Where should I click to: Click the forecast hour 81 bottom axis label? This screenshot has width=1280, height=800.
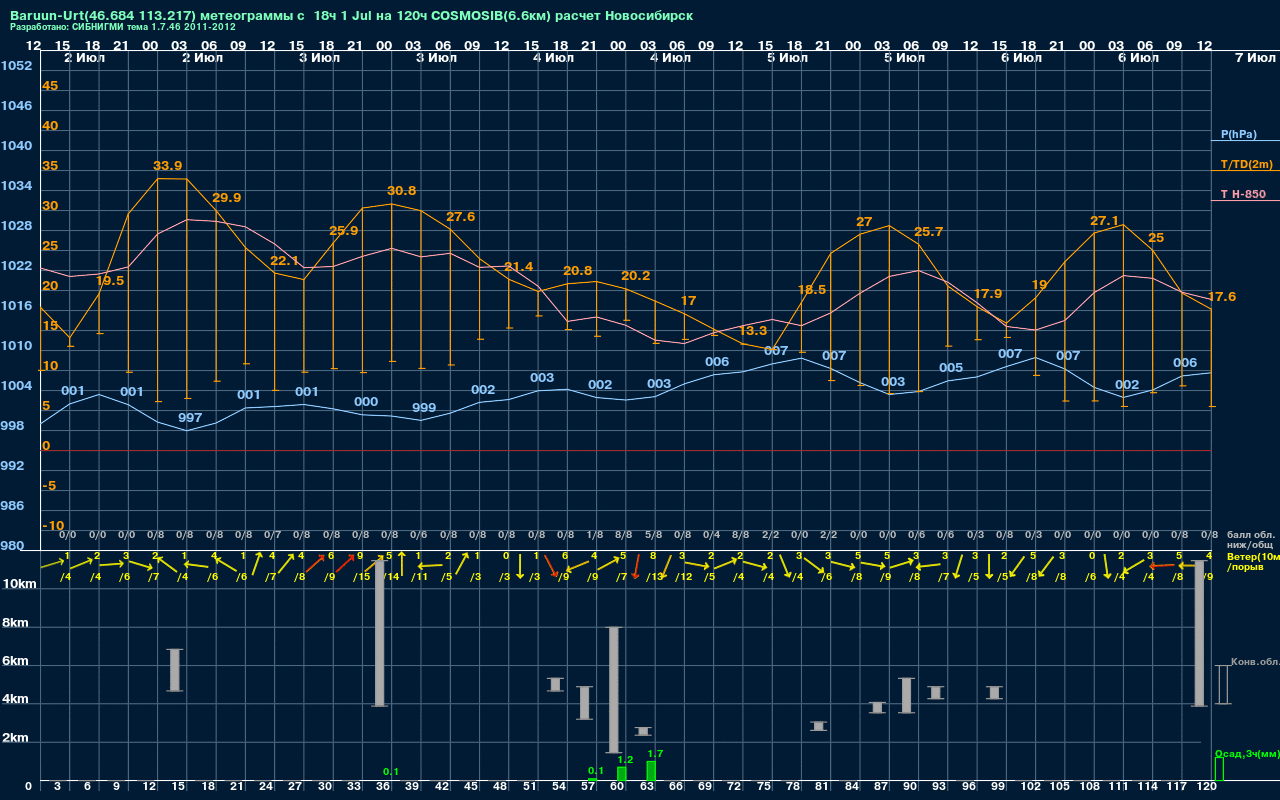(x=824, y=788)
